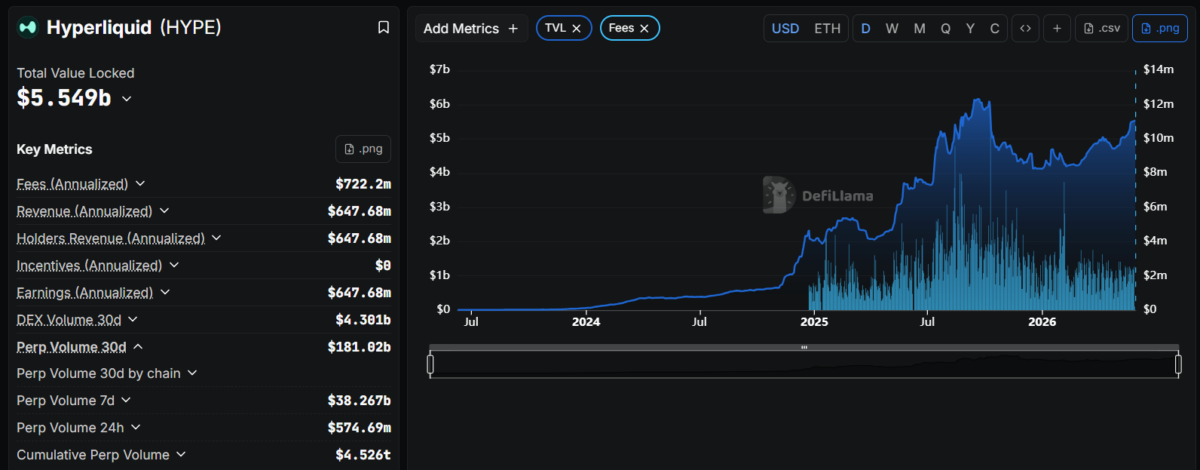Screen dimensions: 1200x470
Task: Click the $38.267b perp 7d value
Action: pyautogui.click(x=359, y=400)
